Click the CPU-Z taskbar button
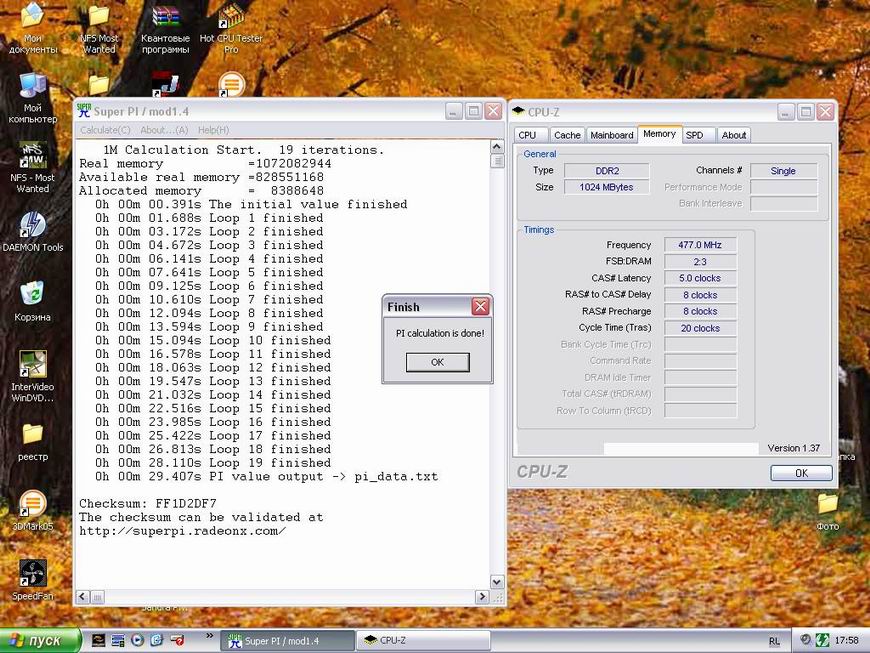870x653 pixels. (x=424, y=640)
